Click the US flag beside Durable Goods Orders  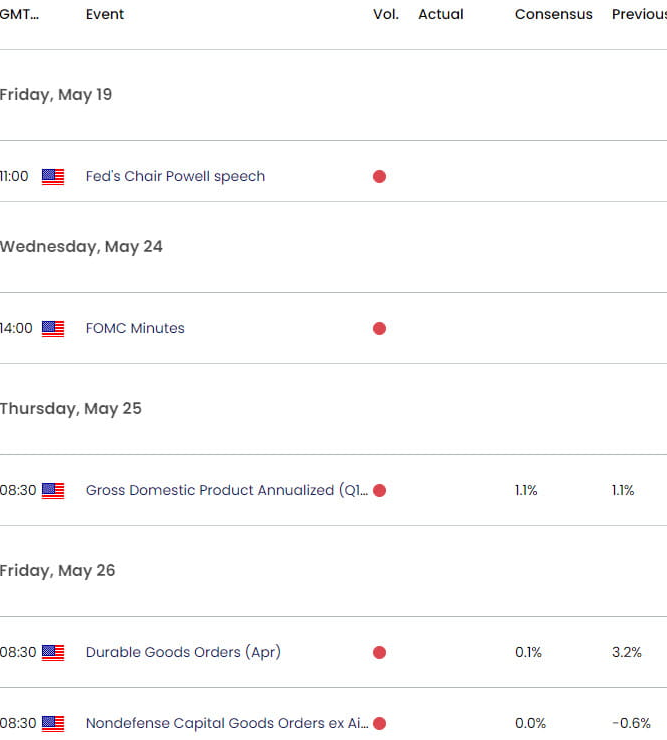pos(53,653)
